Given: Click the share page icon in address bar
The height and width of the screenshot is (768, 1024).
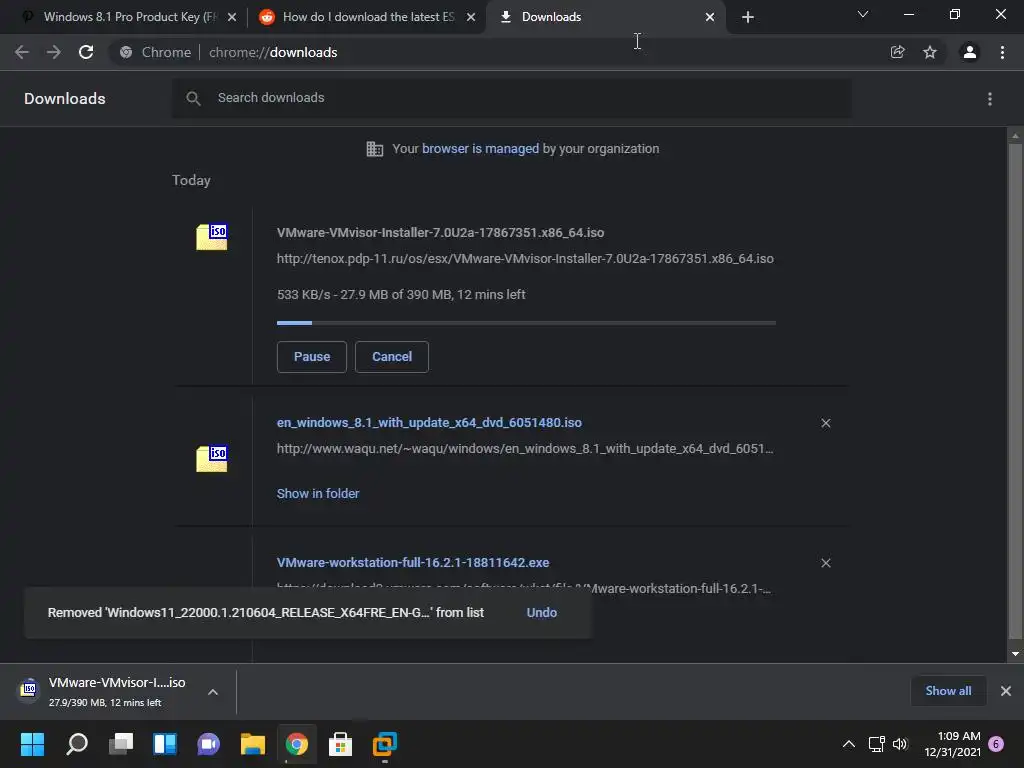Looking at the screenshot, I should point(897,52).
